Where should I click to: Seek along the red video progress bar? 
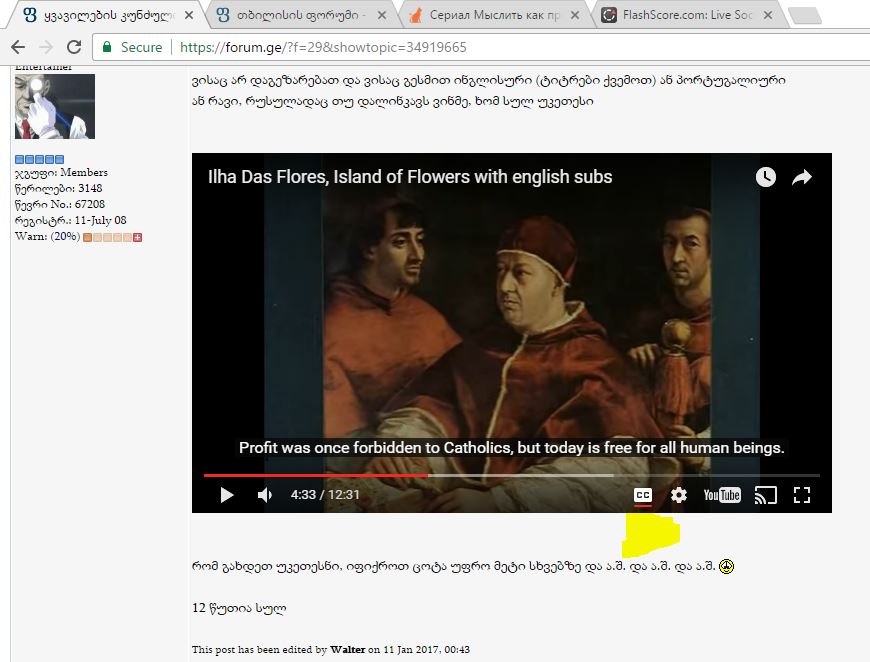click(x=315, y=475)
